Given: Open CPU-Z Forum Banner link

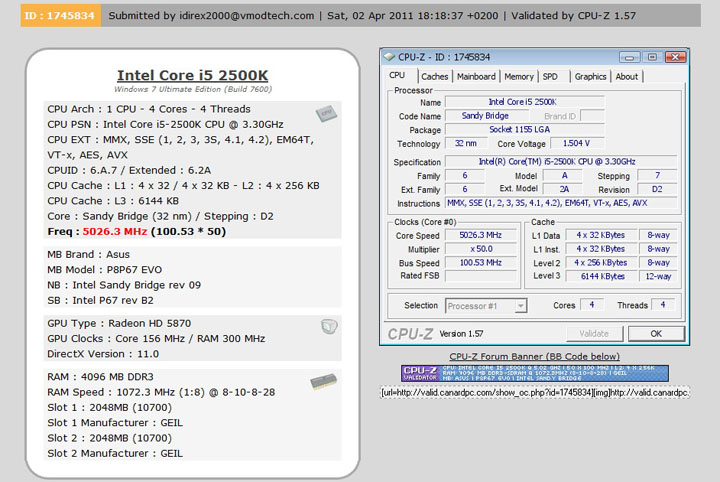Looking at the screenshot, I should [x=534, y=356].
